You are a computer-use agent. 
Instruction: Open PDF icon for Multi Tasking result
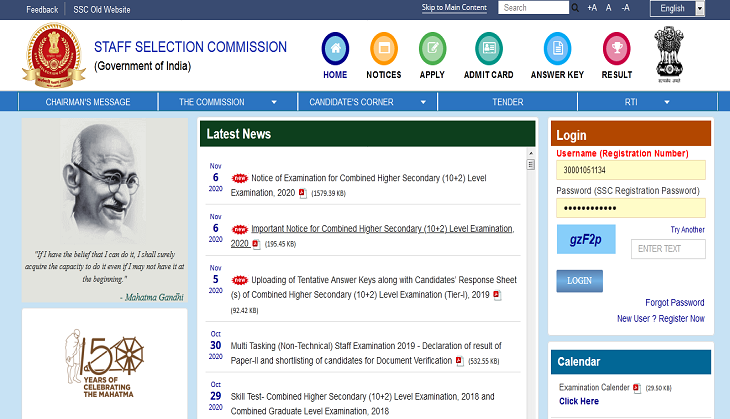coord(460,361)
